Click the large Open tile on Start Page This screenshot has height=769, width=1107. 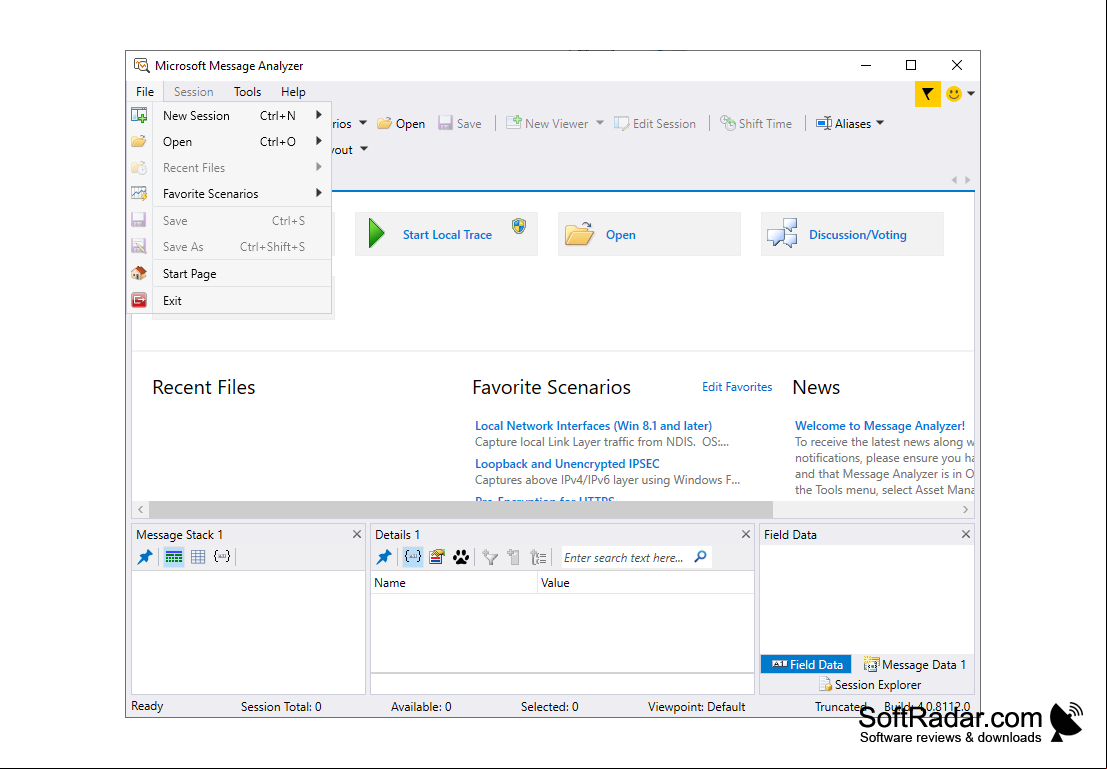tap(649, 234)
